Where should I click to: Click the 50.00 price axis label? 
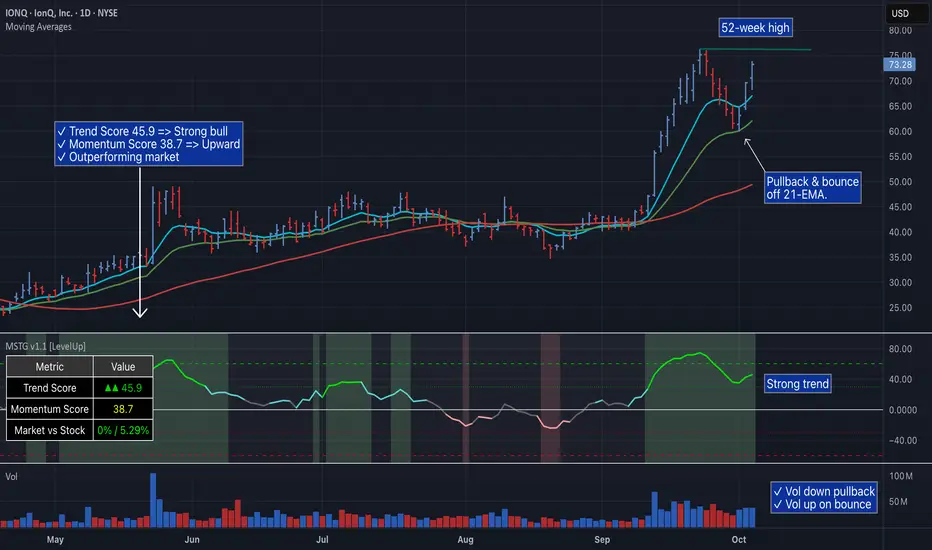(900, 182)
